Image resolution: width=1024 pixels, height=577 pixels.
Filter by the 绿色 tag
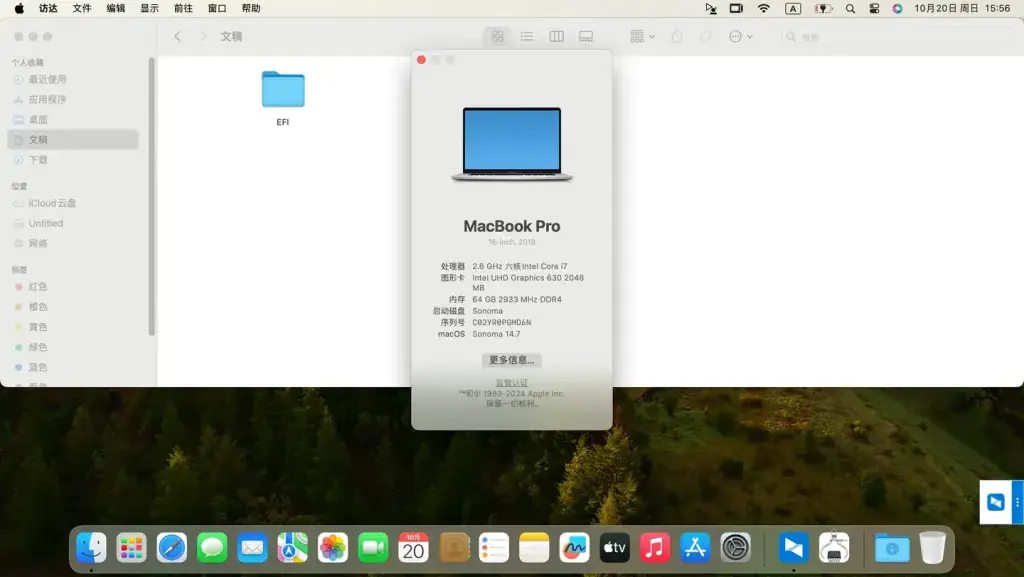[x=38, y=347]
